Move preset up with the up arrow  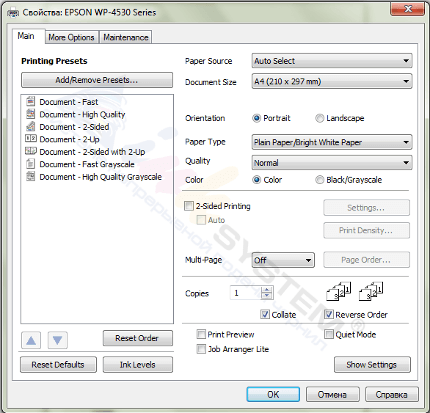(31, 340)
